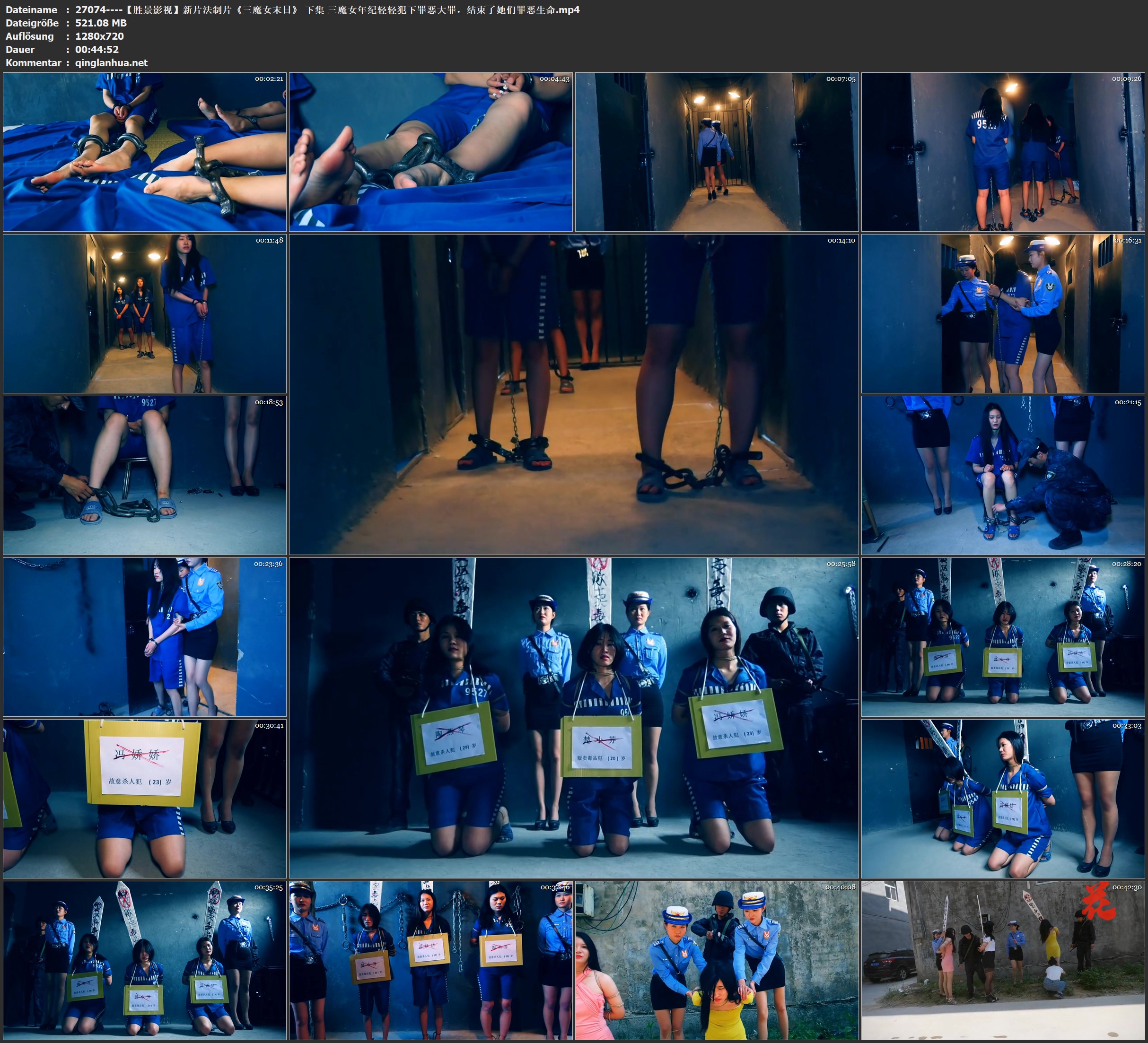Image resolution: width=1148 pixels, height=1043 pixels.
Task: Open the thumbnail at 00:21:15
Action: (x=1003, y=475)
